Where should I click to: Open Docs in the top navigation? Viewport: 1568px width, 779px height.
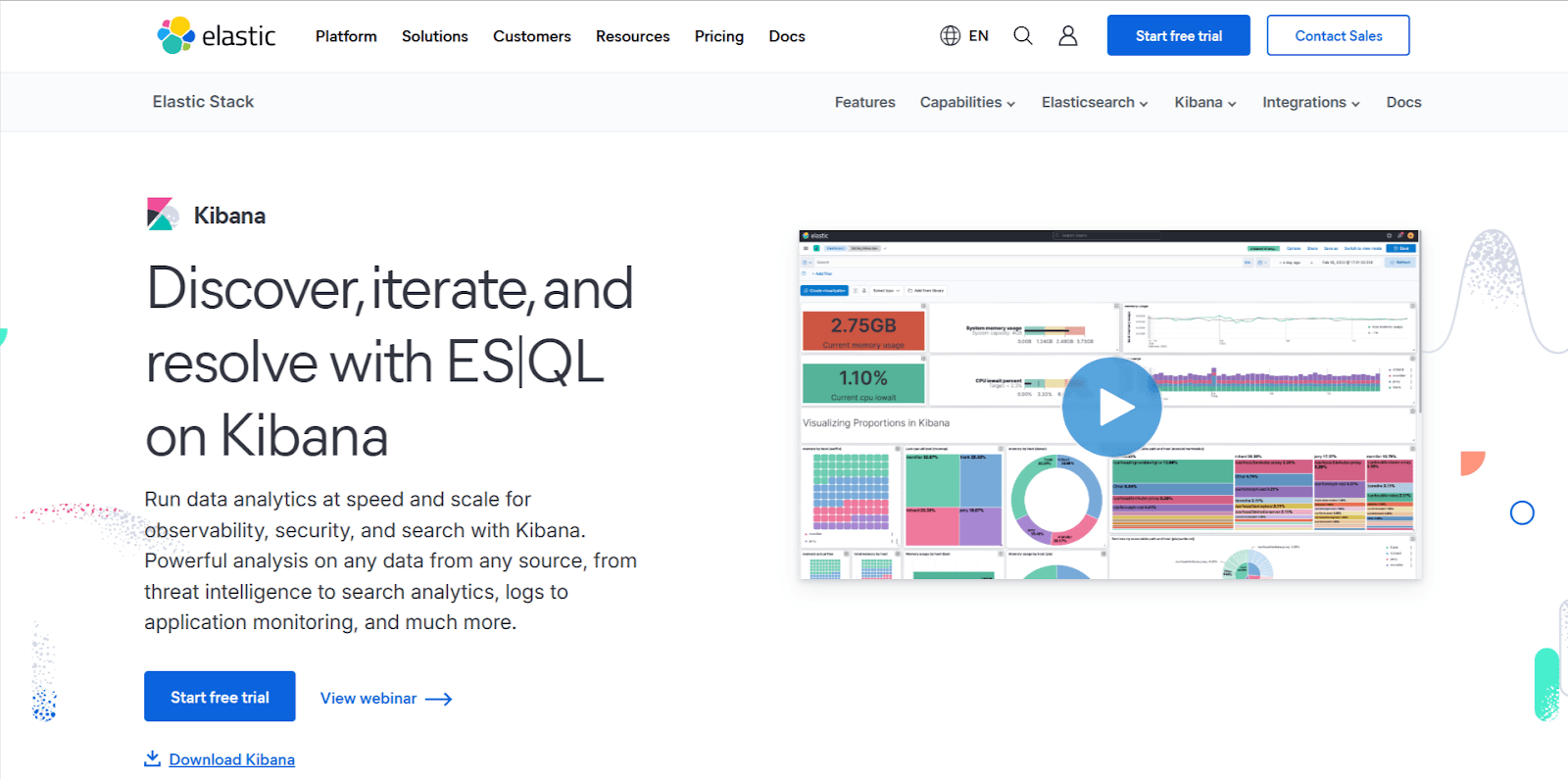[787, 36]
